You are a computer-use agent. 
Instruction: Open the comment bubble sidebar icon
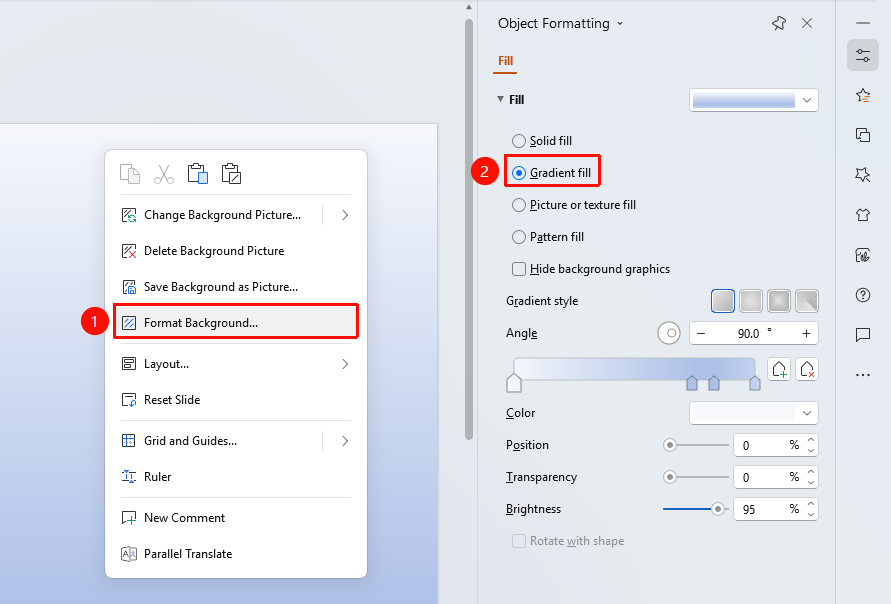coord(863,335)
